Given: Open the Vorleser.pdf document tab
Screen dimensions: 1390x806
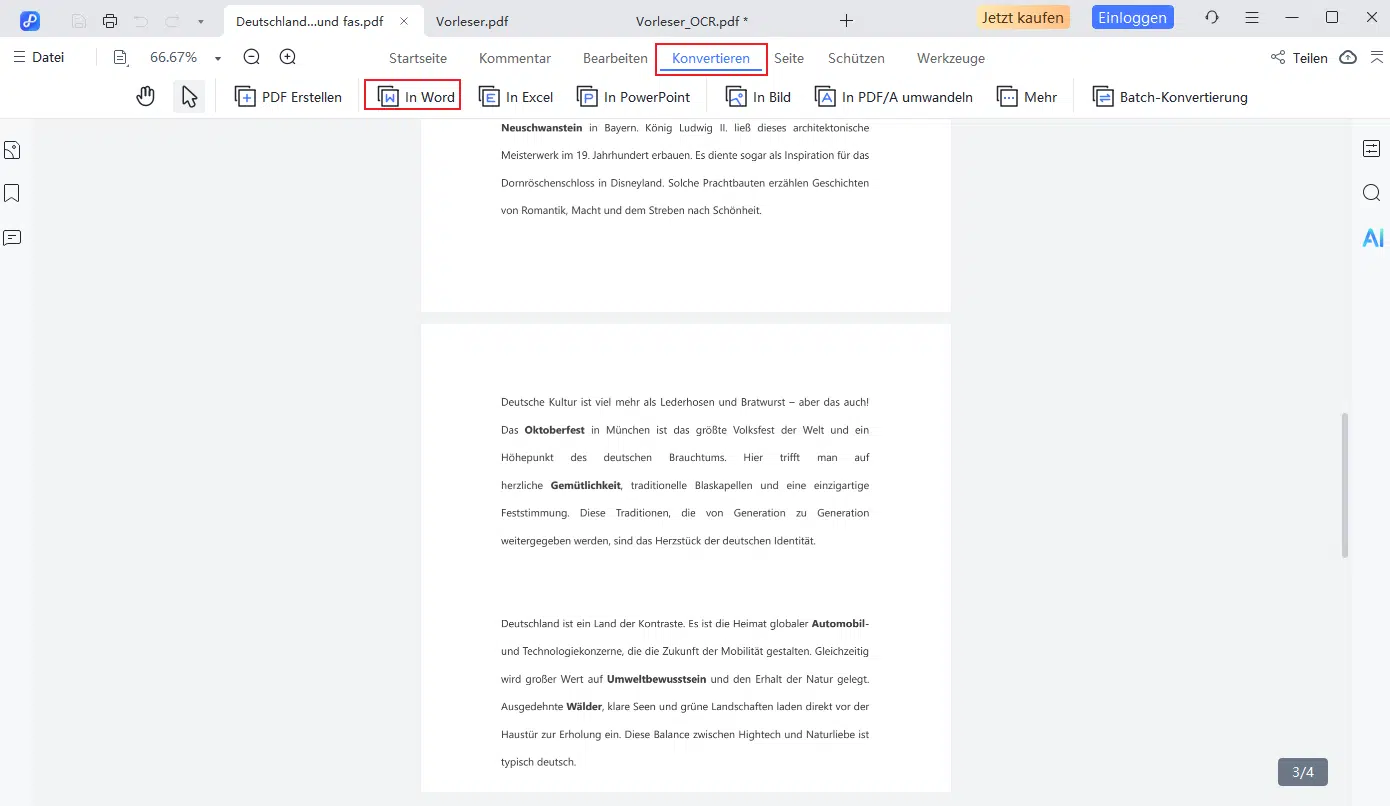Looking at the screenshot, I should [x=472, y=20].
